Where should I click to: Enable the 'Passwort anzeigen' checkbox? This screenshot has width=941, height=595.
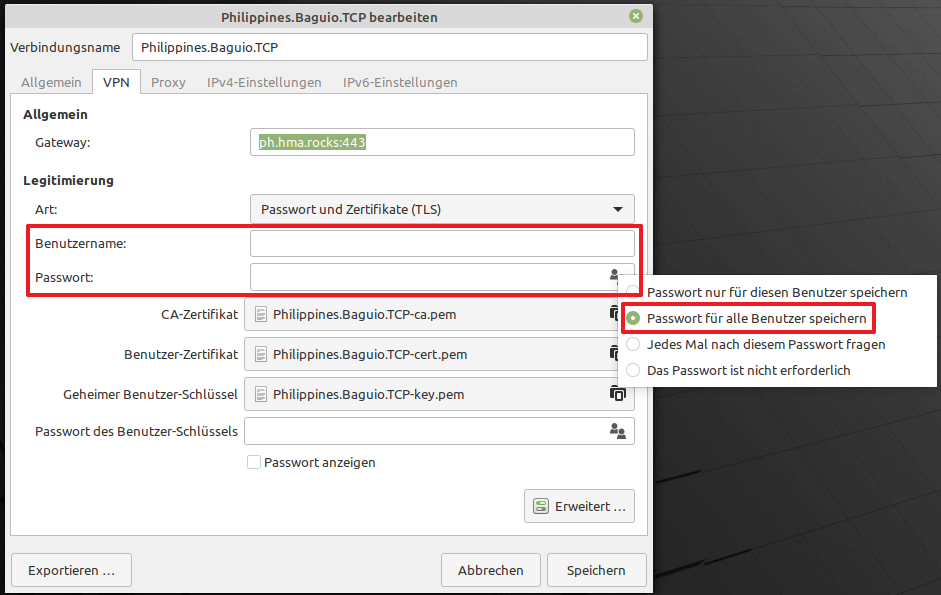coord(254,462)
